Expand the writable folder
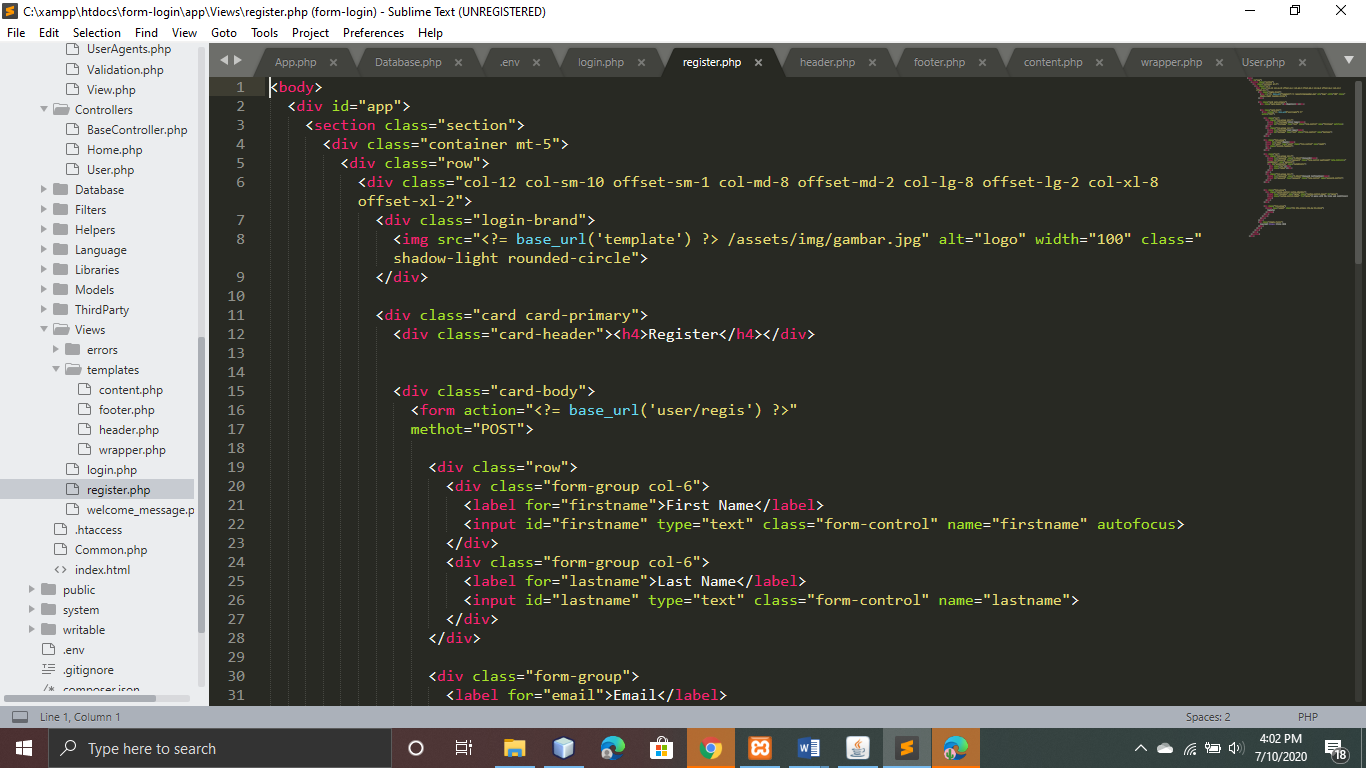The width and height of the screenshot is (1366, 768). click(x=32, y=630)
